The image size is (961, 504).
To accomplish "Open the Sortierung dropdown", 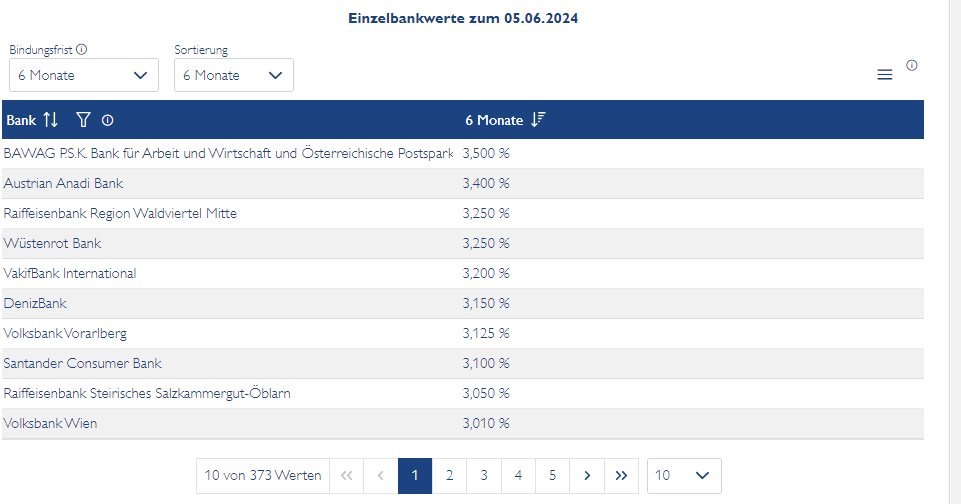I will point(233,75).
